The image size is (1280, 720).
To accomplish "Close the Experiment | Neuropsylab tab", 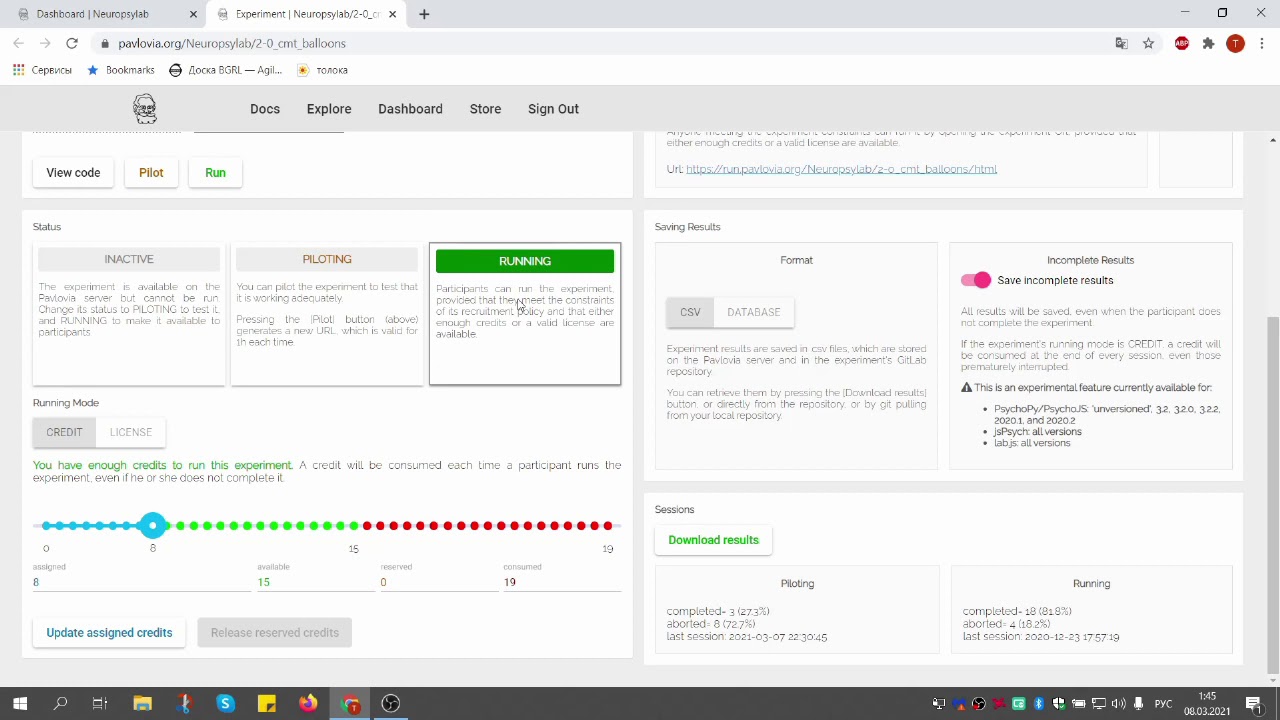I will tap(393, 14).
